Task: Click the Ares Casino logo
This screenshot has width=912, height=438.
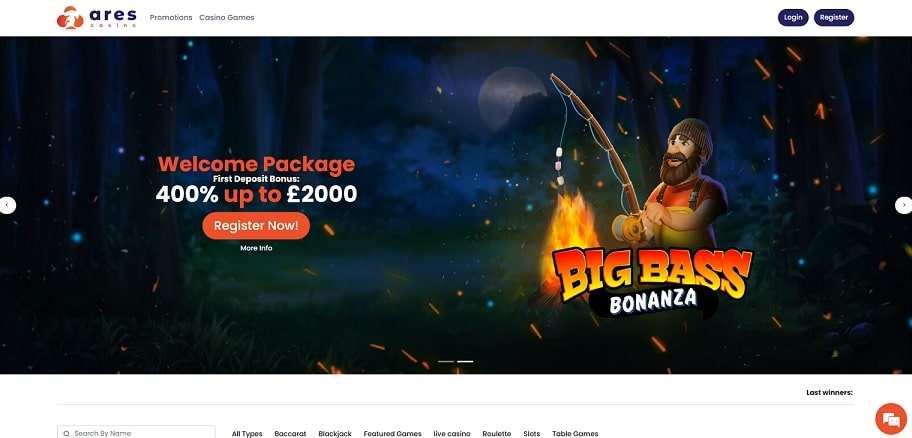Action: [x=97, y=17]
